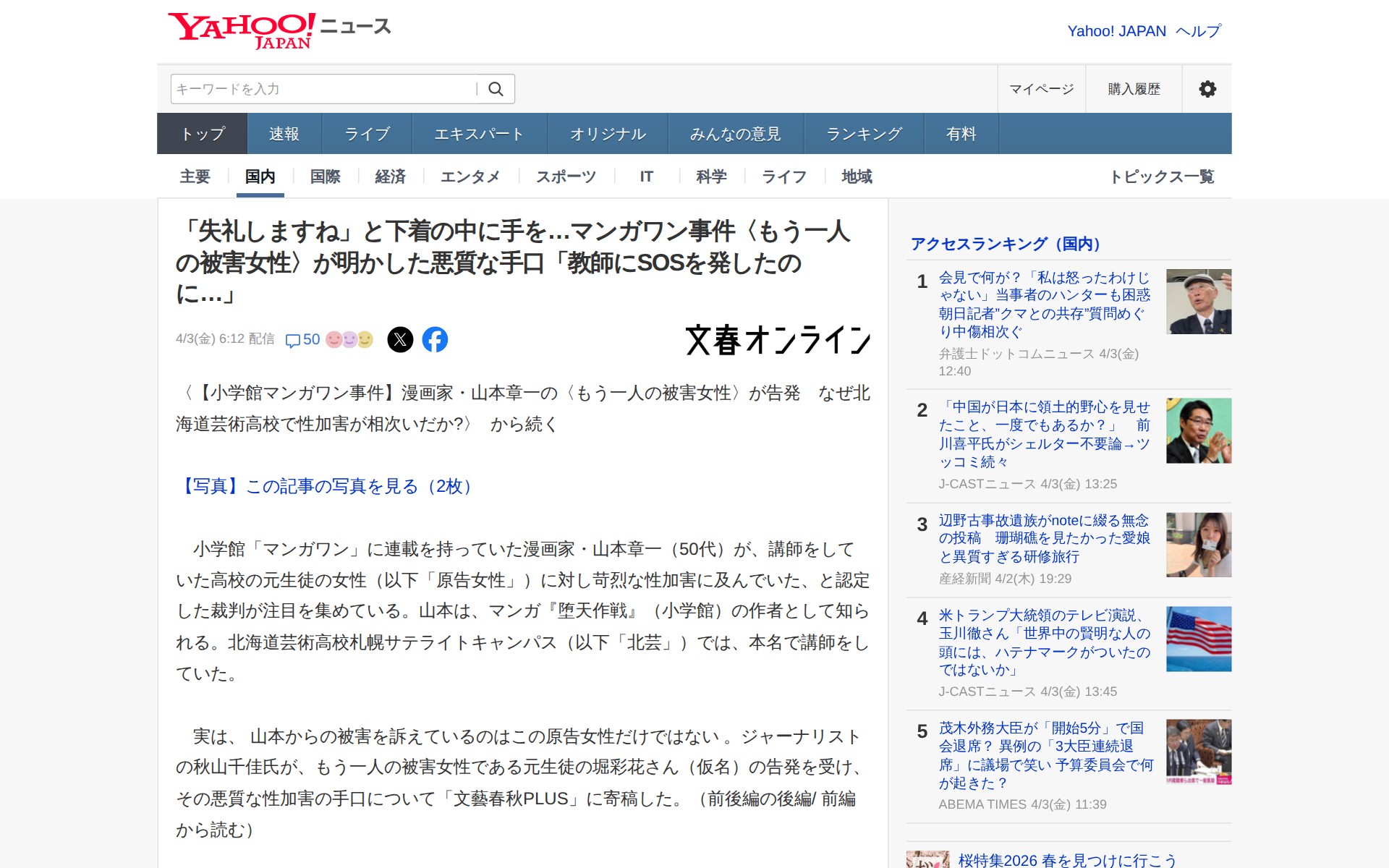This screenshot has height=868, width=1389.
Task: Select the 国際 category tab
Action: point(325,176)
